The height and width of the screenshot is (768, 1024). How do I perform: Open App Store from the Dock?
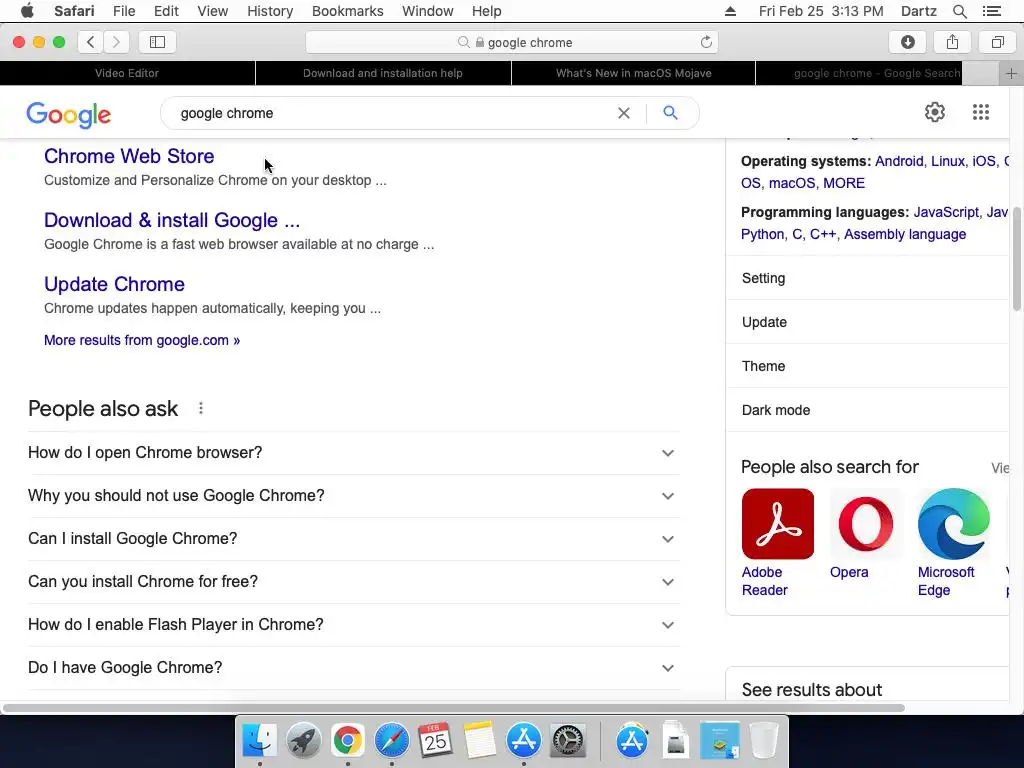click(x=524, y=741)
